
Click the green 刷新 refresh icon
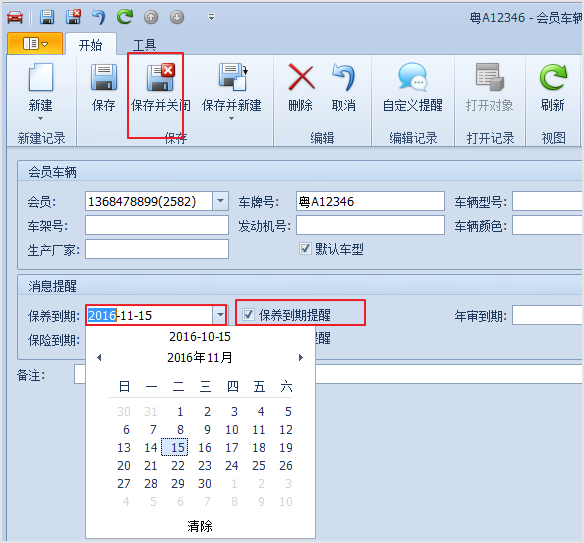(x=553, y=77)
